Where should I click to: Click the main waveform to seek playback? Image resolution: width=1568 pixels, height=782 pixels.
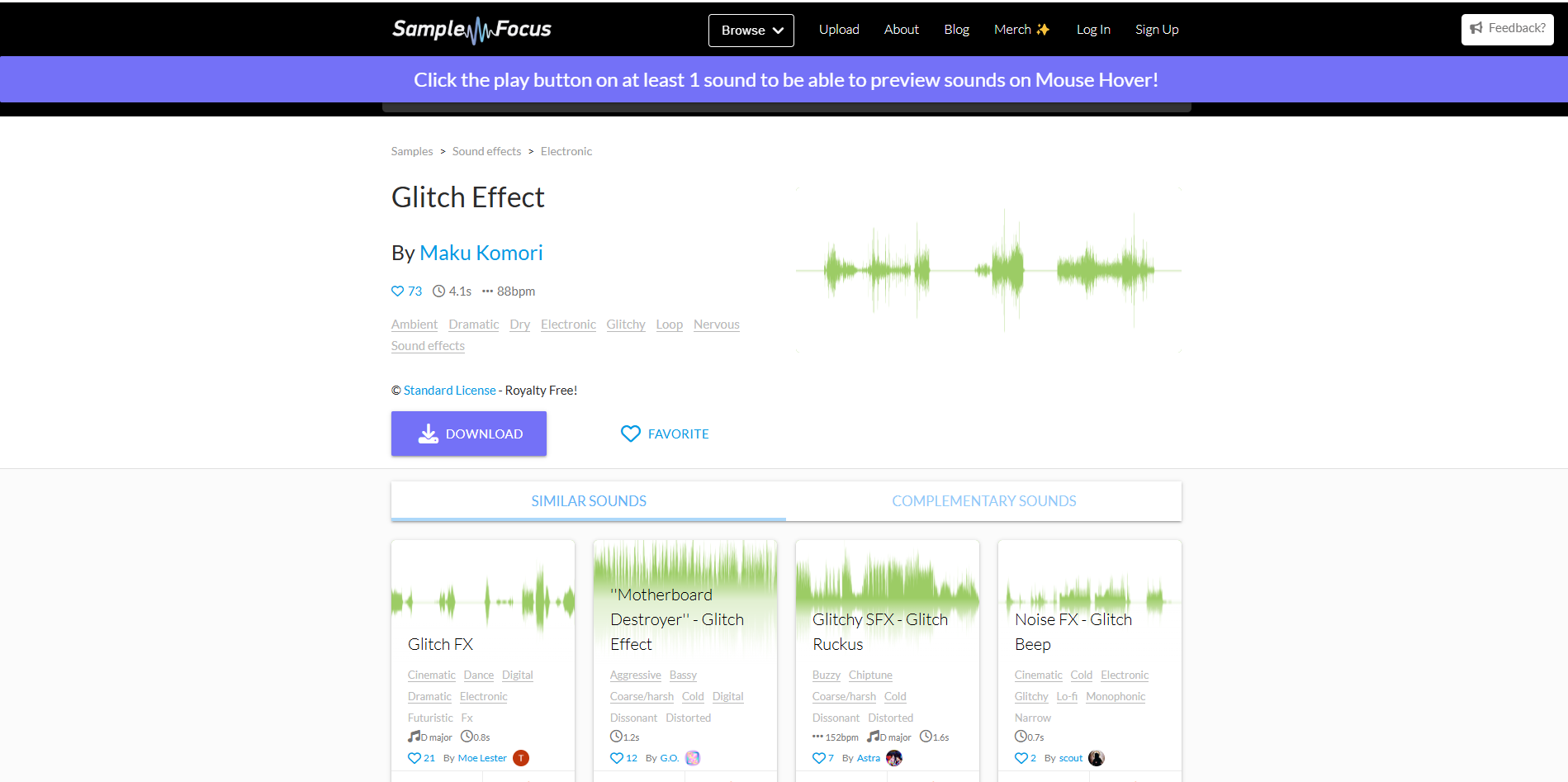tap(988, 269)
